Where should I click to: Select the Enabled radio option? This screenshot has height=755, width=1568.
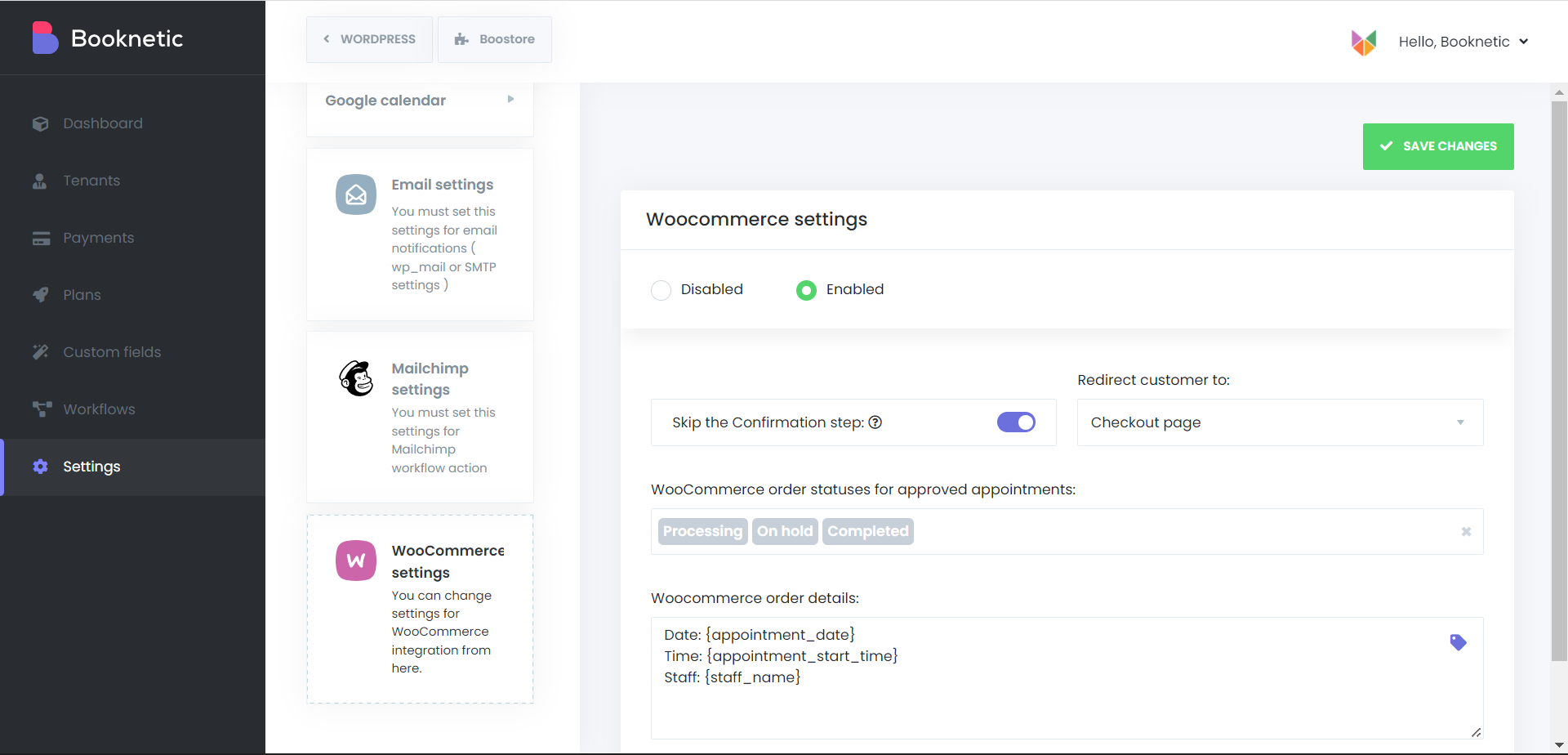pos(806,290)
